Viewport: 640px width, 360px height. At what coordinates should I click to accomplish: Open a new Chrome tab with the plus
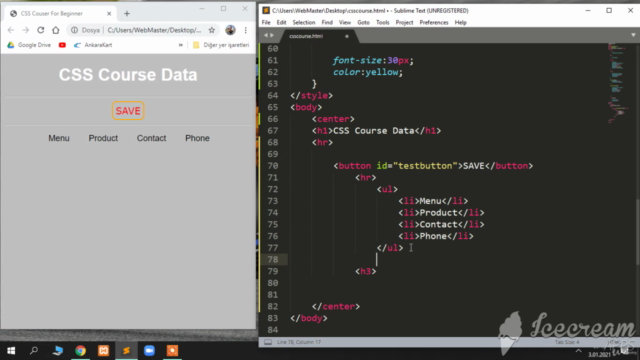tap(127, 13)
